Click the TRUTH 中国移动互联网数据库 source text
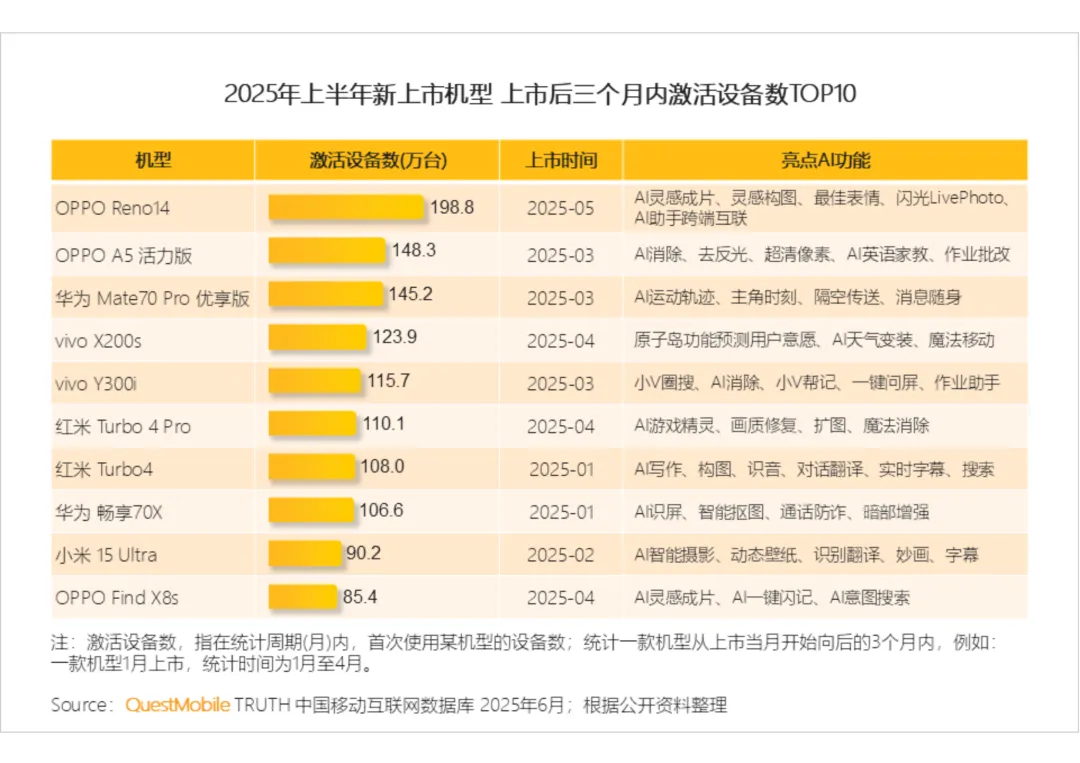This screenshot has height=763, width=1080. click(x=354, y=704)
